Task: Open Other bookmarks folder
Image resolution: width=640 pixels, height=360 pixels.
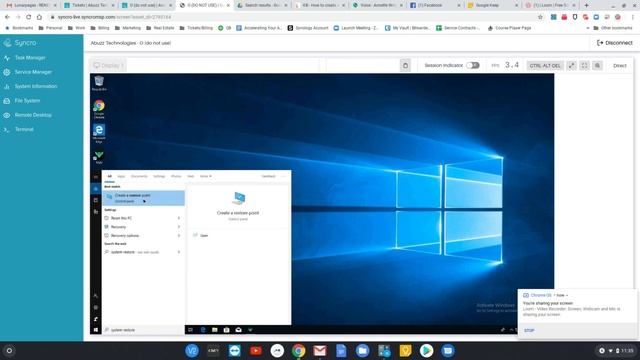Action: click(613, 28)
